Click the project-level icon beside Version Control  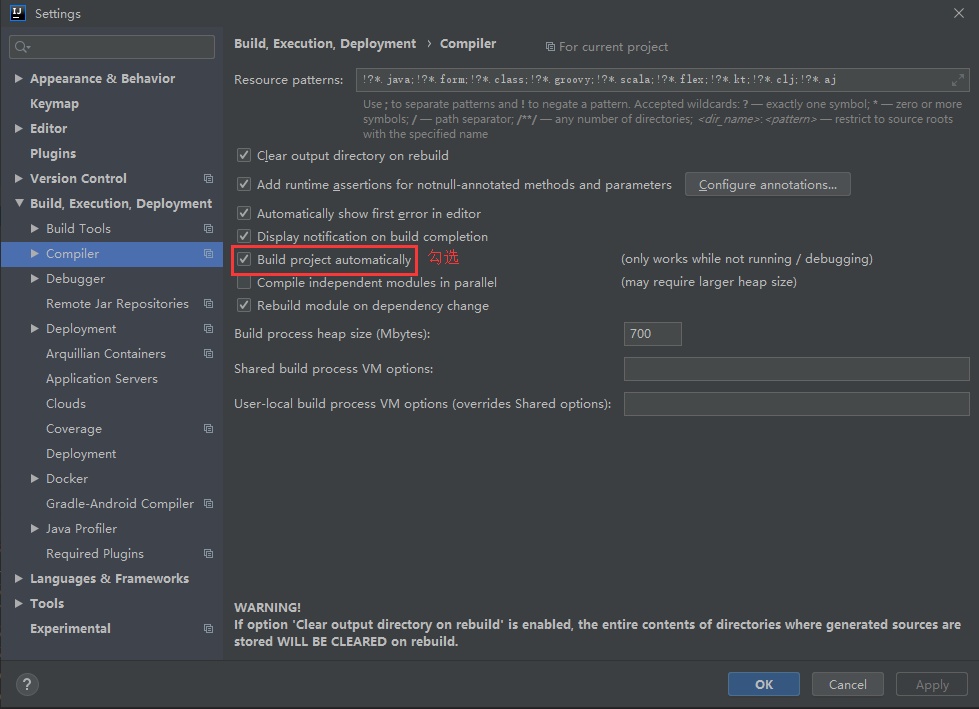point(209,178)
